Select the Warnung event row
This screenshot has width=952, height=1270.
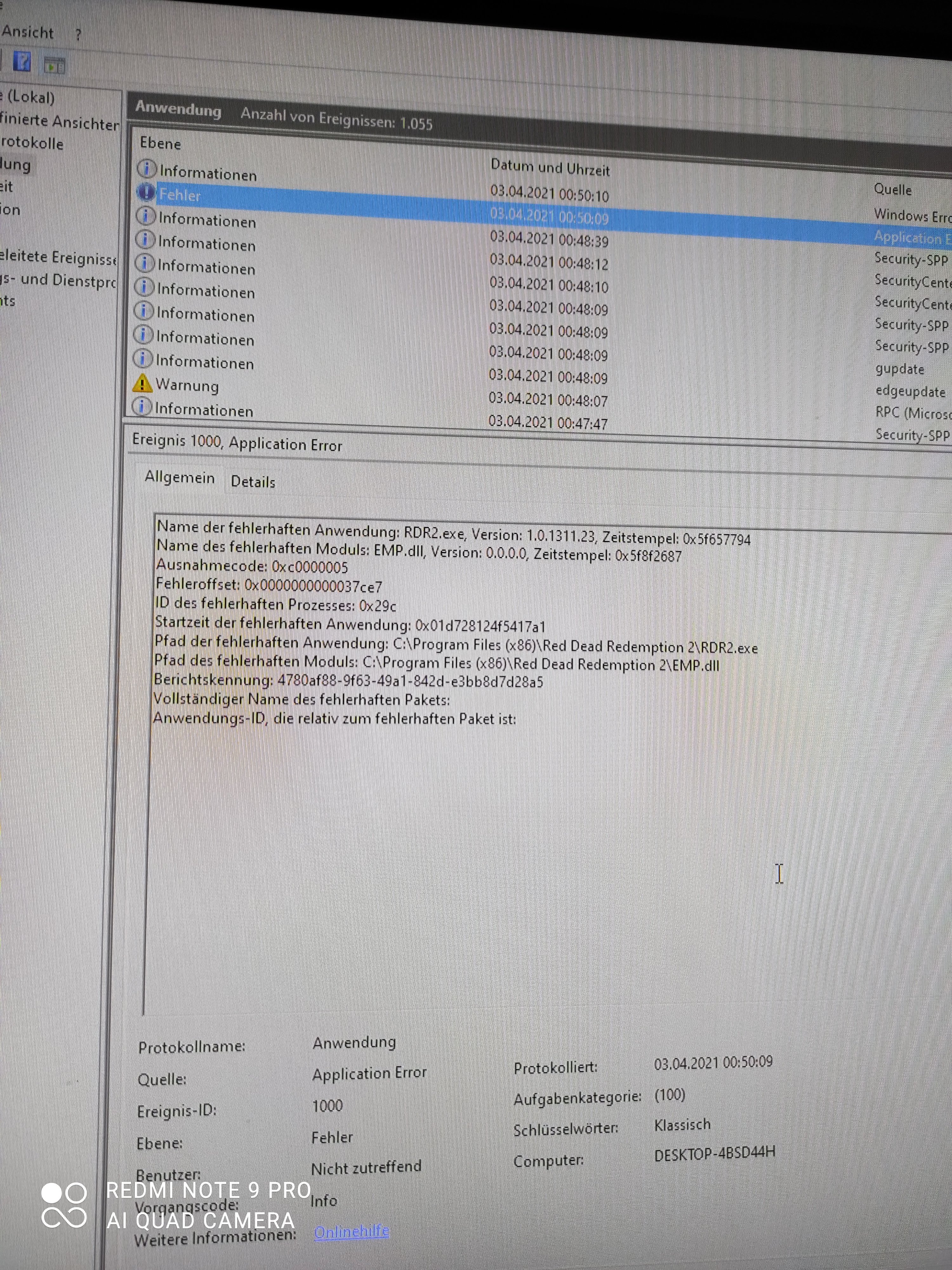187,385
